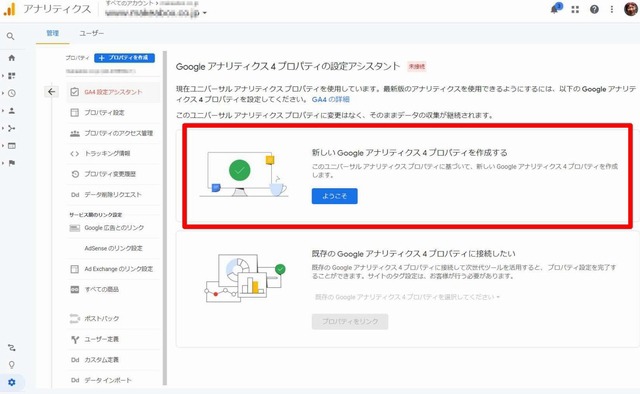Click the 未接続 status badge

click(x=417, y=67)
